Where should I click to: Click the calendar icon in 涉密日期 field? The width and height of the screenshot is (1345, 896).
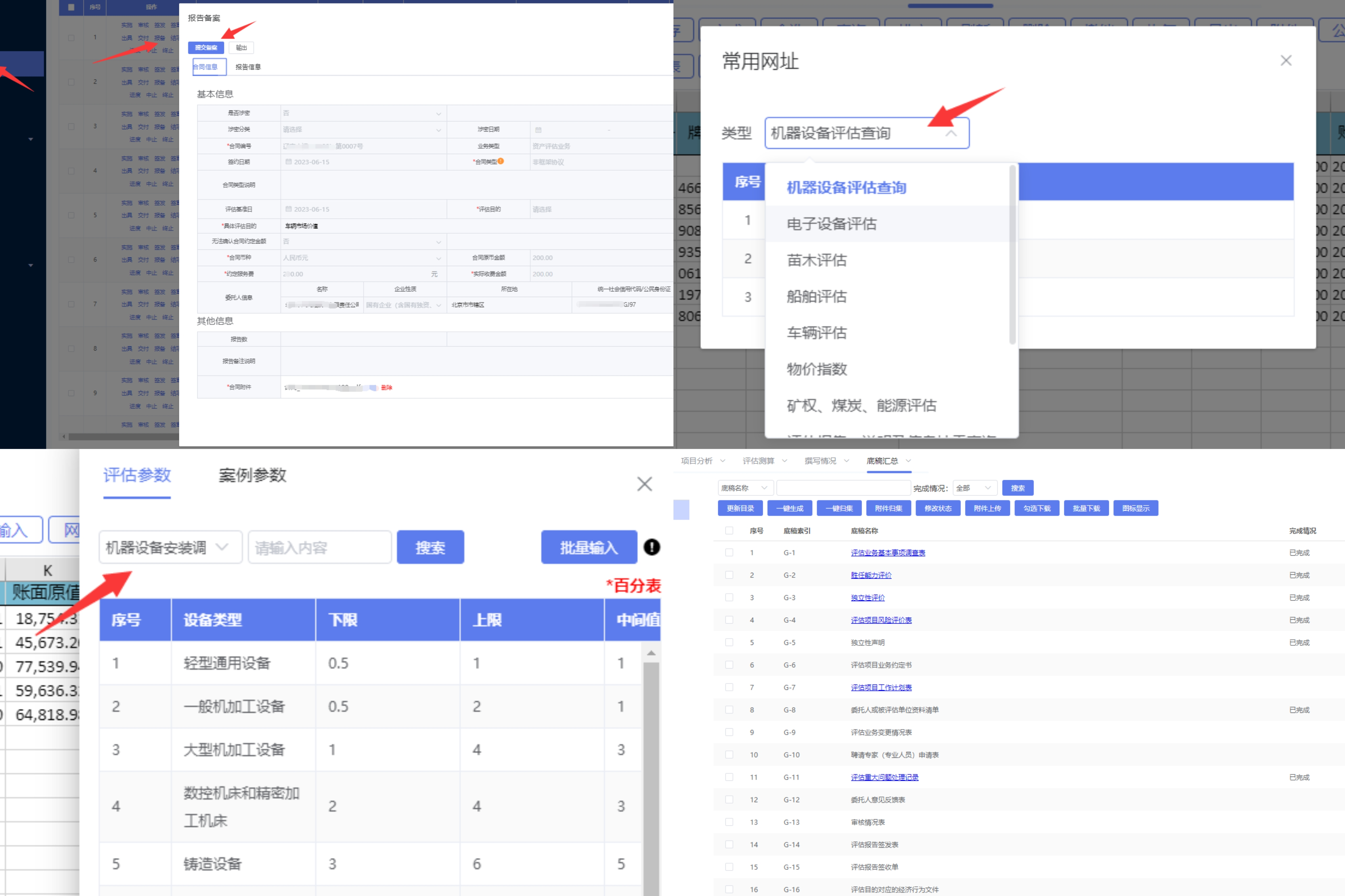click(x=538, y=130)
